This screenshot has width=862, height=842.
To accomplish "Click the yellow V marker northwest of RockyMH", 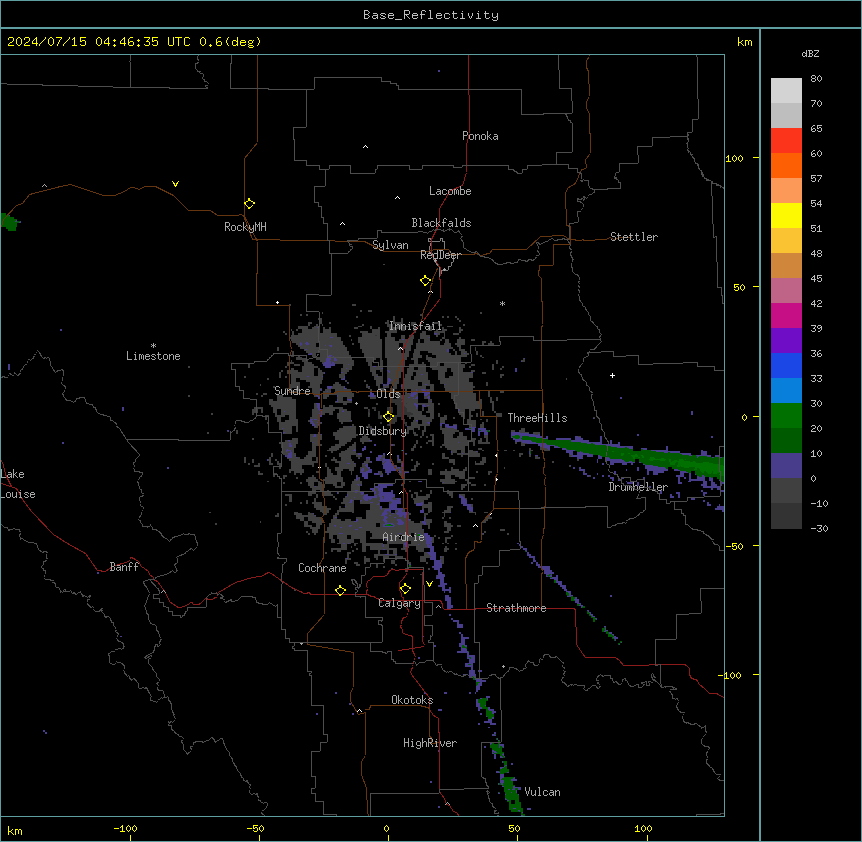I will click(x=175, y=184).
